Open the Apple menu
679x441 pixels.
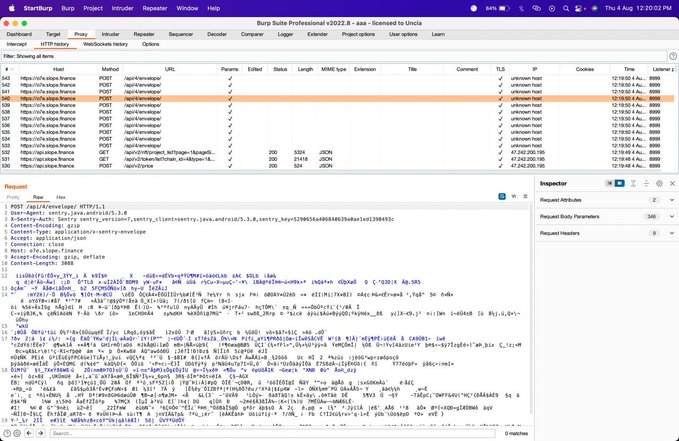click(12, 8)
